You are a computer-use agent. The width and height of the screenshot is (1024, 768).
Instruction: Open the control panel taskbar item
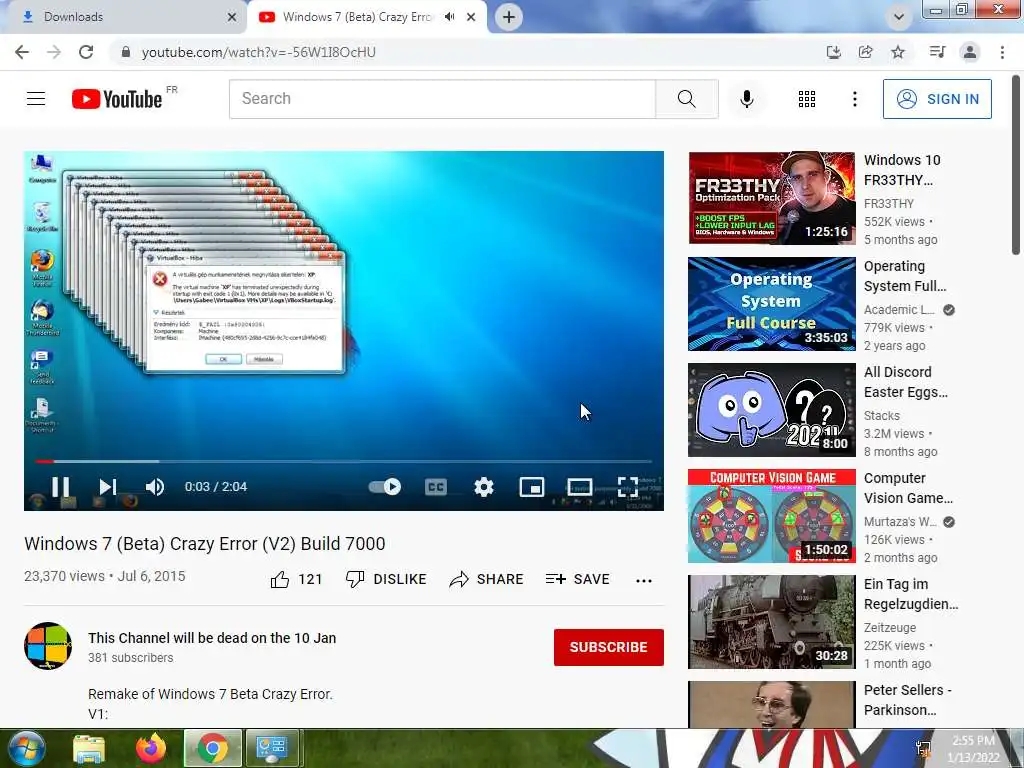point(272,748)
